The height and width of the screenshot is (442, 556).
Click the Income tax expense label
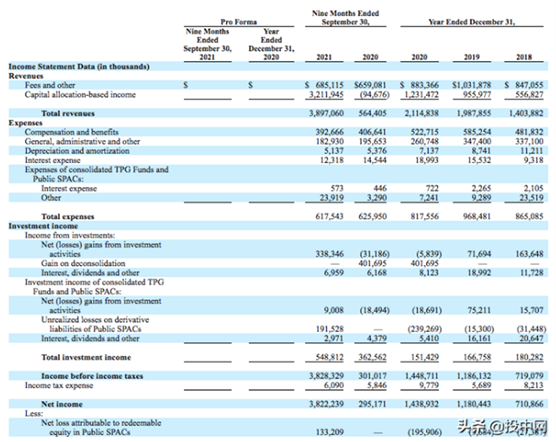[59, 385]
